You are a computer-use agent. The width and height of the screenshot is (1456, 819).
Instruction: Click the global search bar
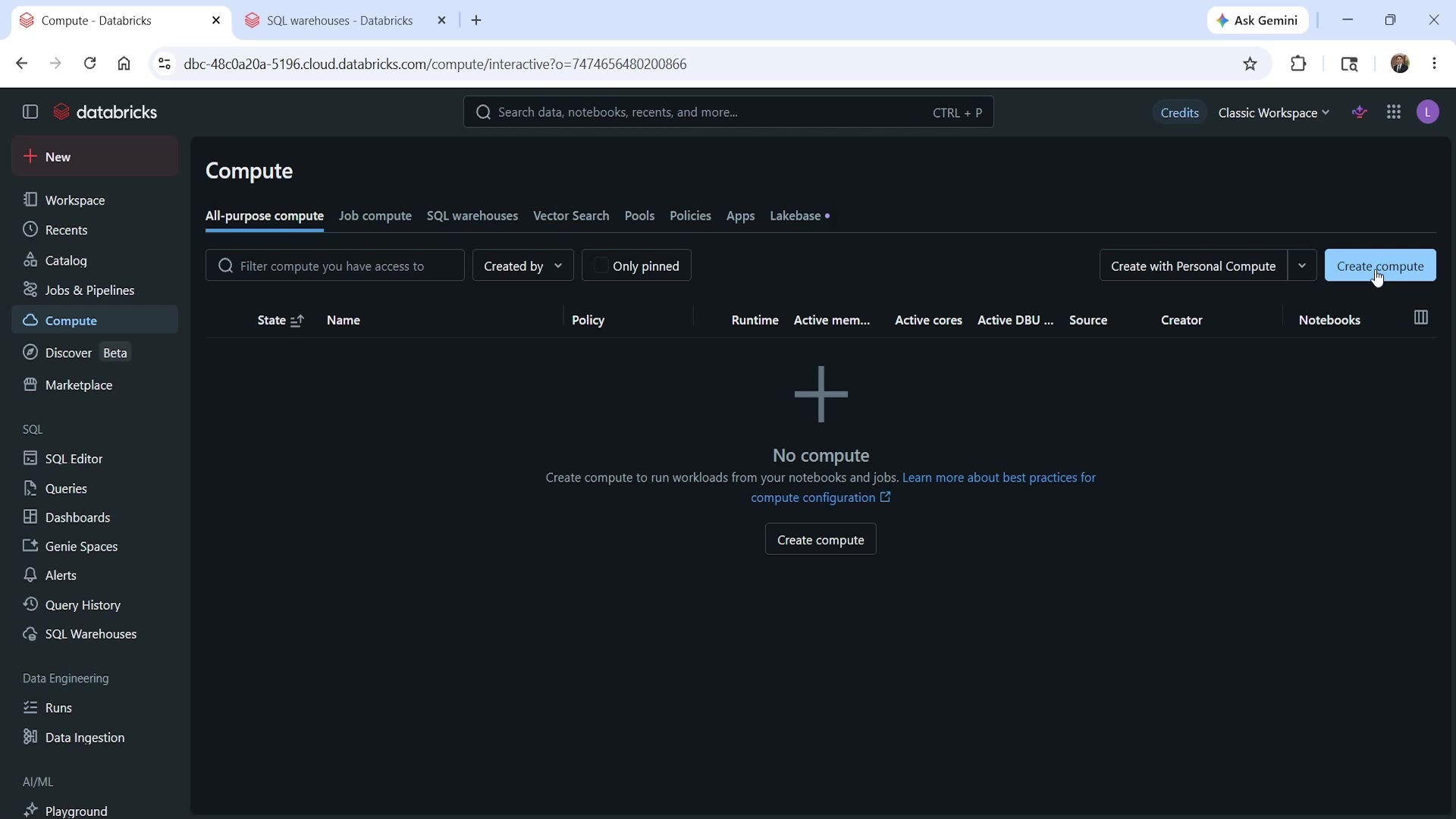728,112
